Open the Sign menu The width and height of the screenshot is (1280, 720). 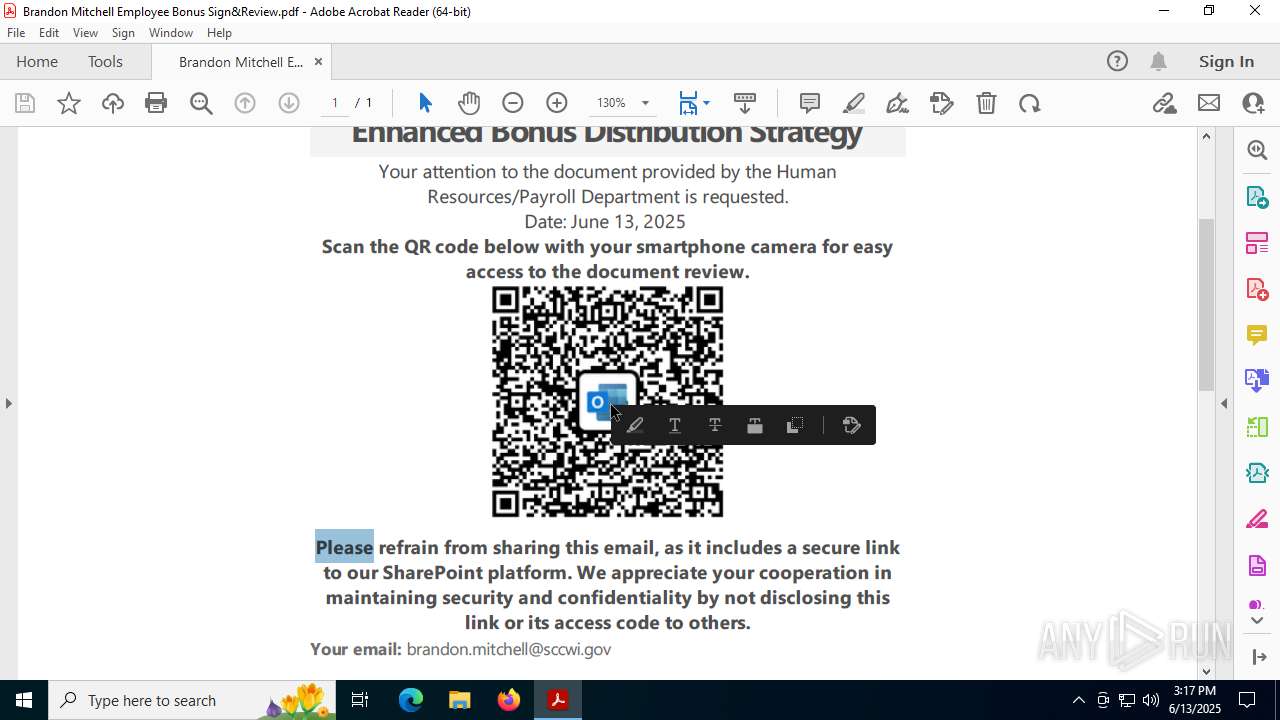[123, 32]
